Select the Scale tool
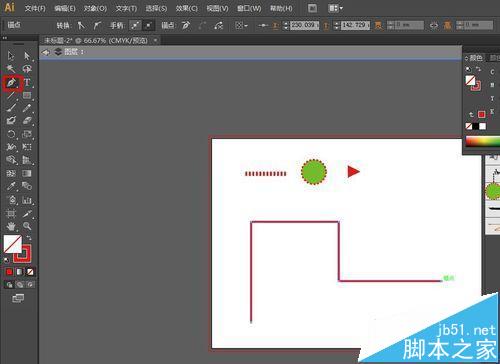 [27, 134]
